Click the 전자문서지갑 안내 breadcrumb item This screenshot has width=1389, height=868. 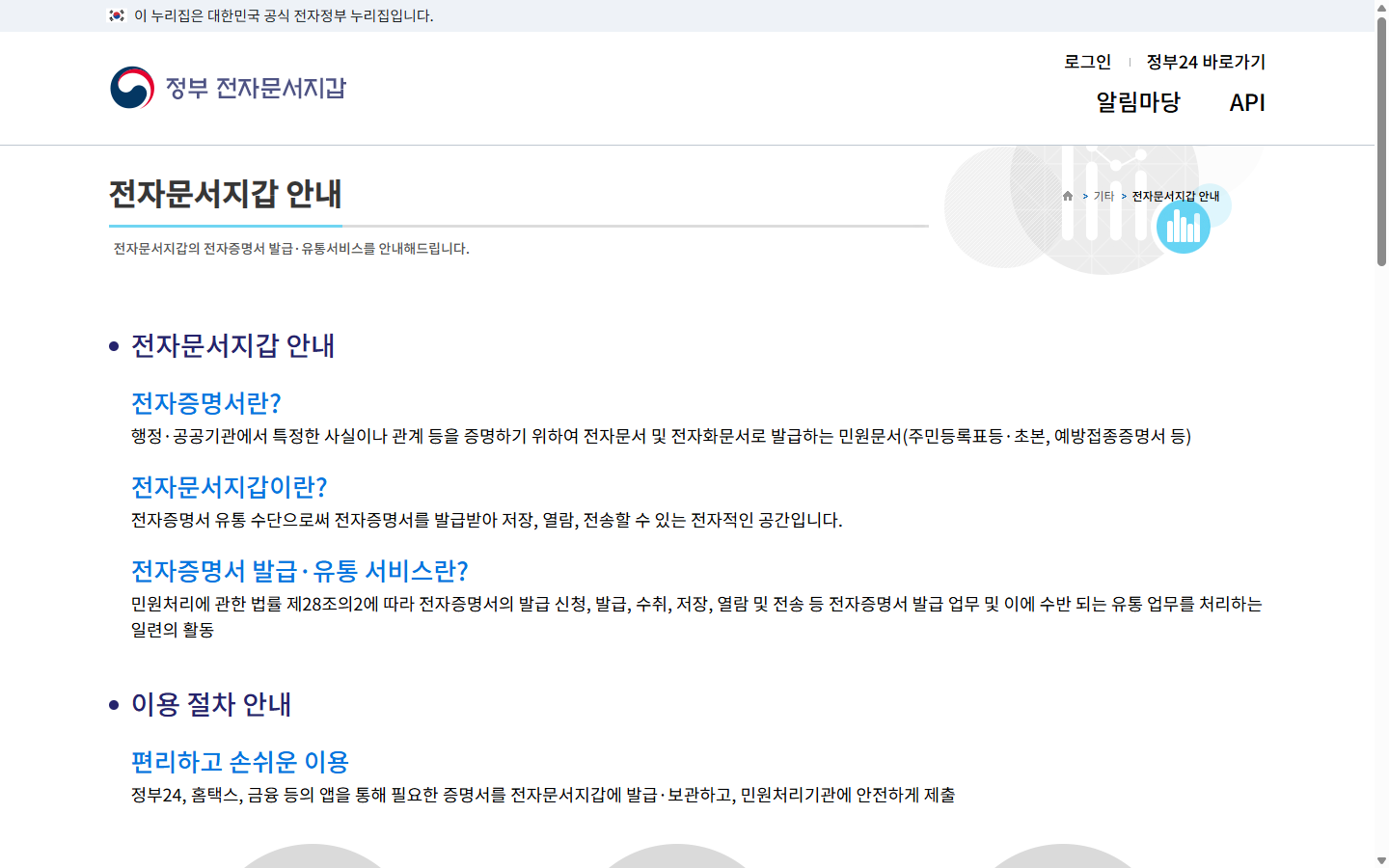click(x=1176, y=196)
